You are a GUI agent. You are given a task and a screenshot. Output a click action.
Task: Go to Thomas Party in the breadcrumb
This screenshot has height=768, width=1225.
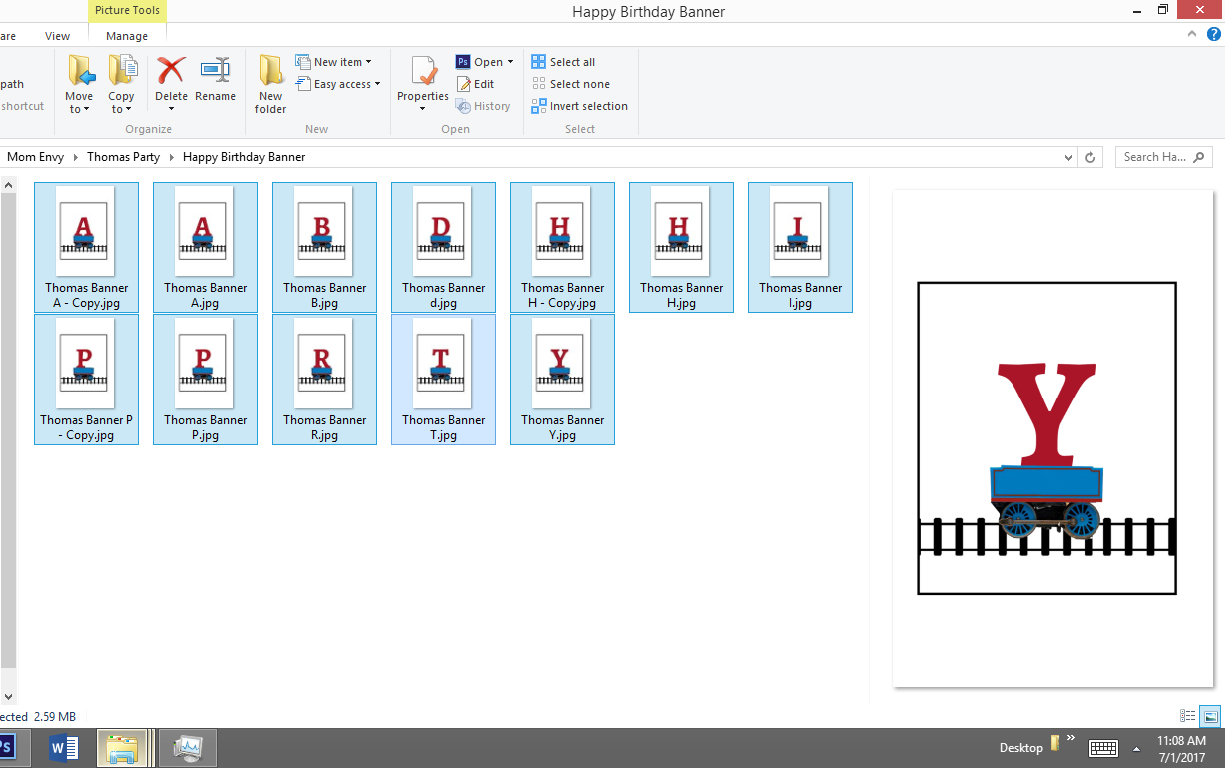(123, 157)
